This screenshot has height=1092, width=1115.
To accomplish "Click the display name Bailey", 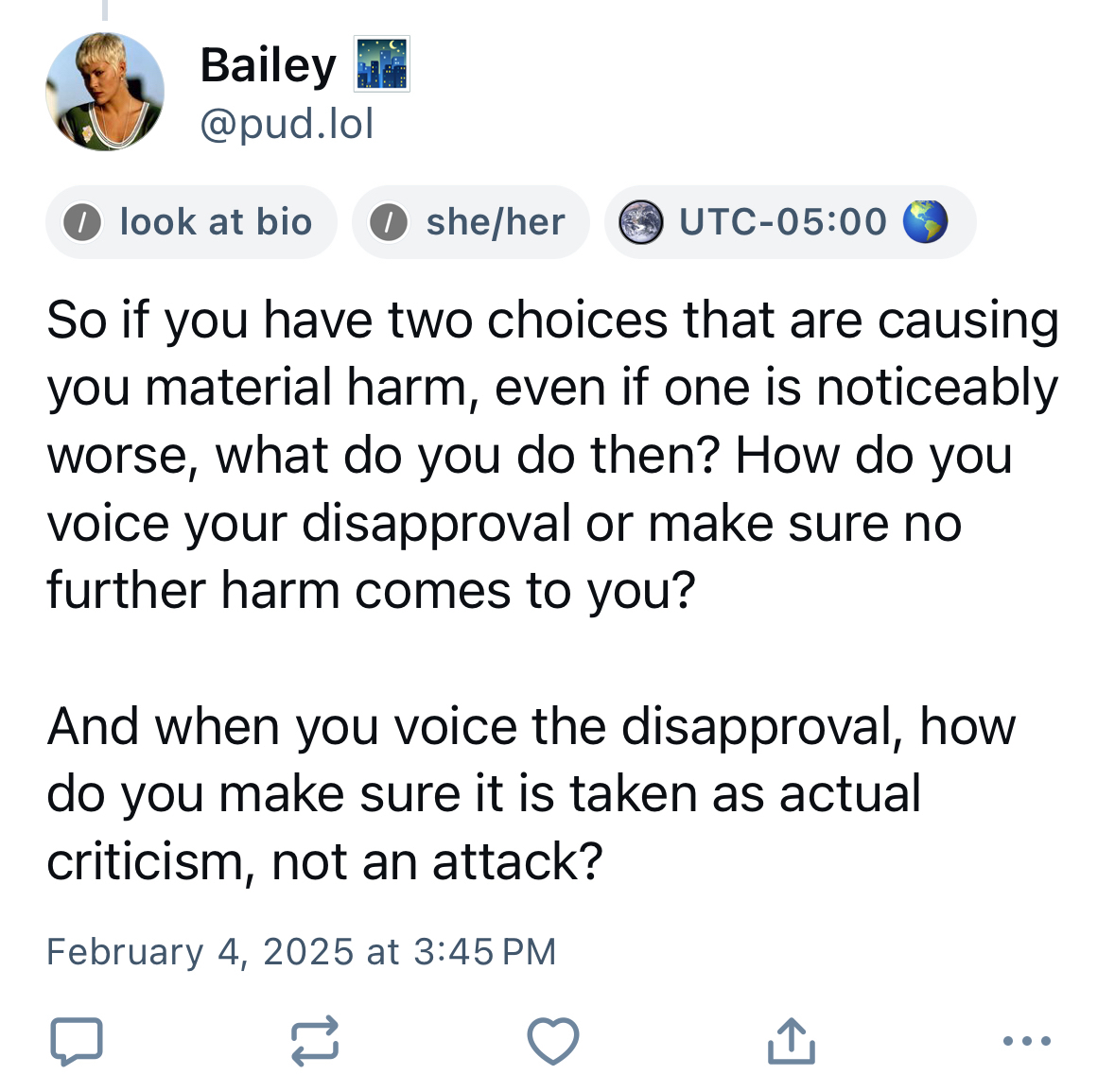I will point(268,66).
